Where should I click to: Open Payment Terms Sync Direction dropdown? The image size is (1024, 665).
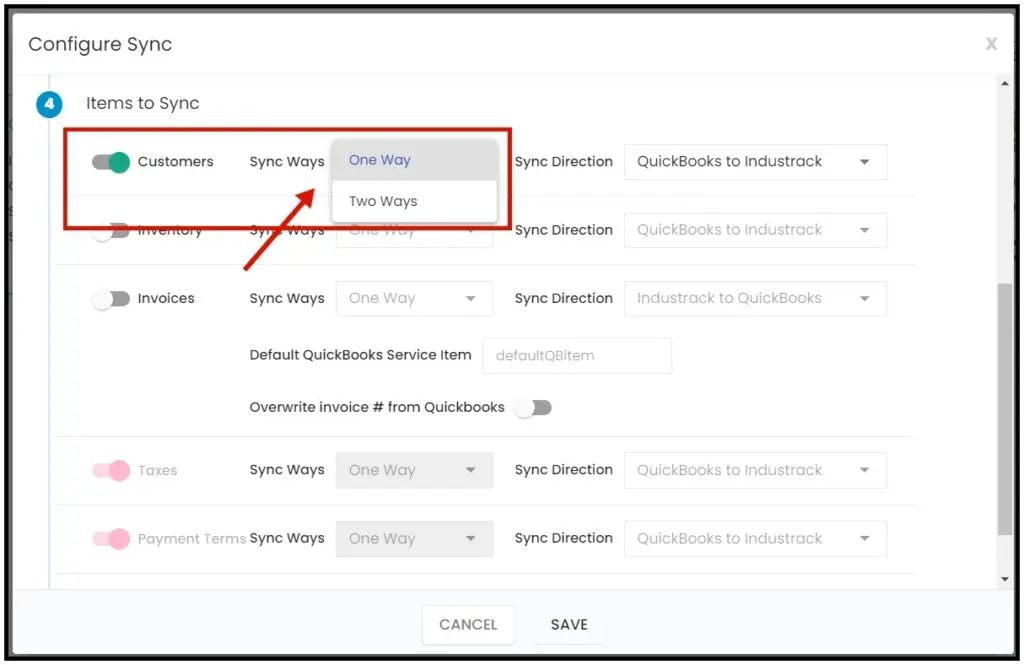coord(755,539)
